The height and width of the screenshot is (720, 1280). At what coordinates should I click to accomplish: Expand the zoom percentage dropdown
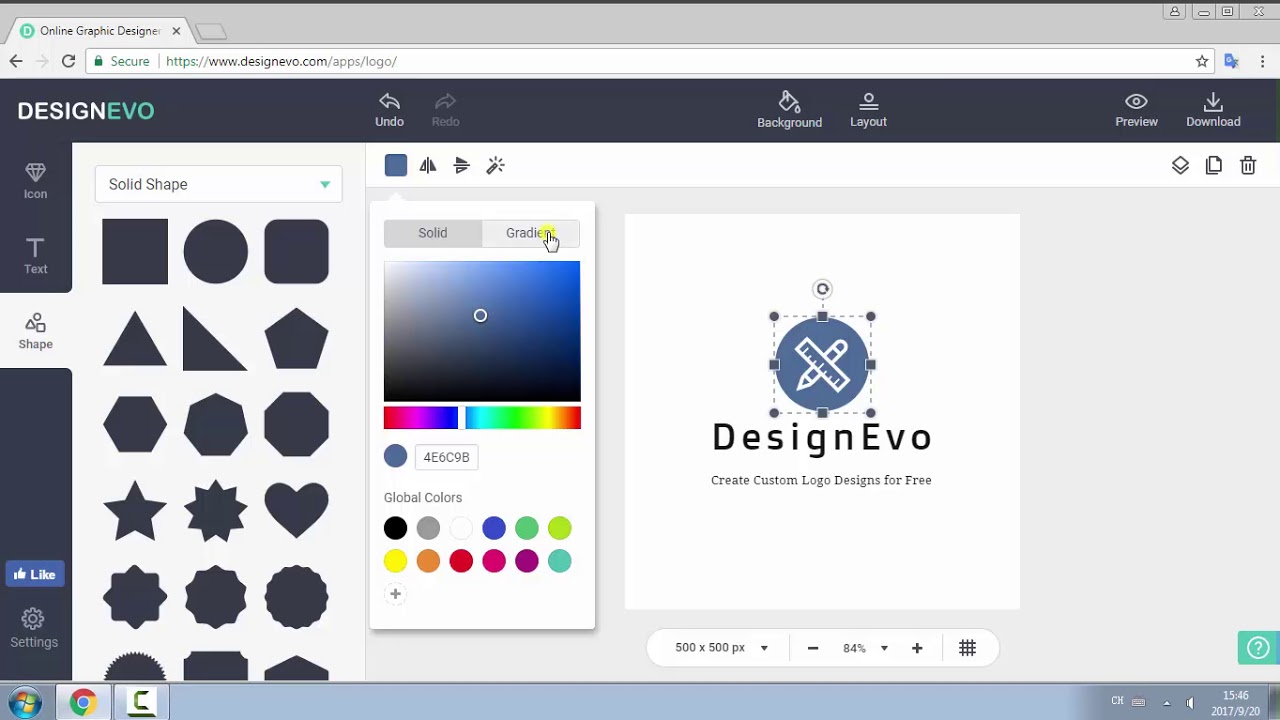[864, 648]
